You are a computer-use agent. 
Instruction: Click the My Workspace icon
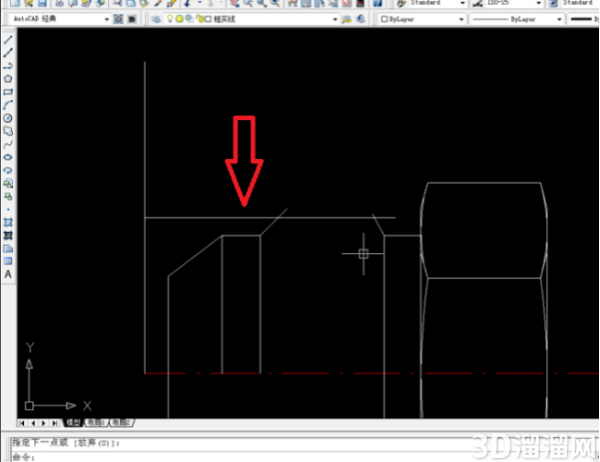pos(132,19)
